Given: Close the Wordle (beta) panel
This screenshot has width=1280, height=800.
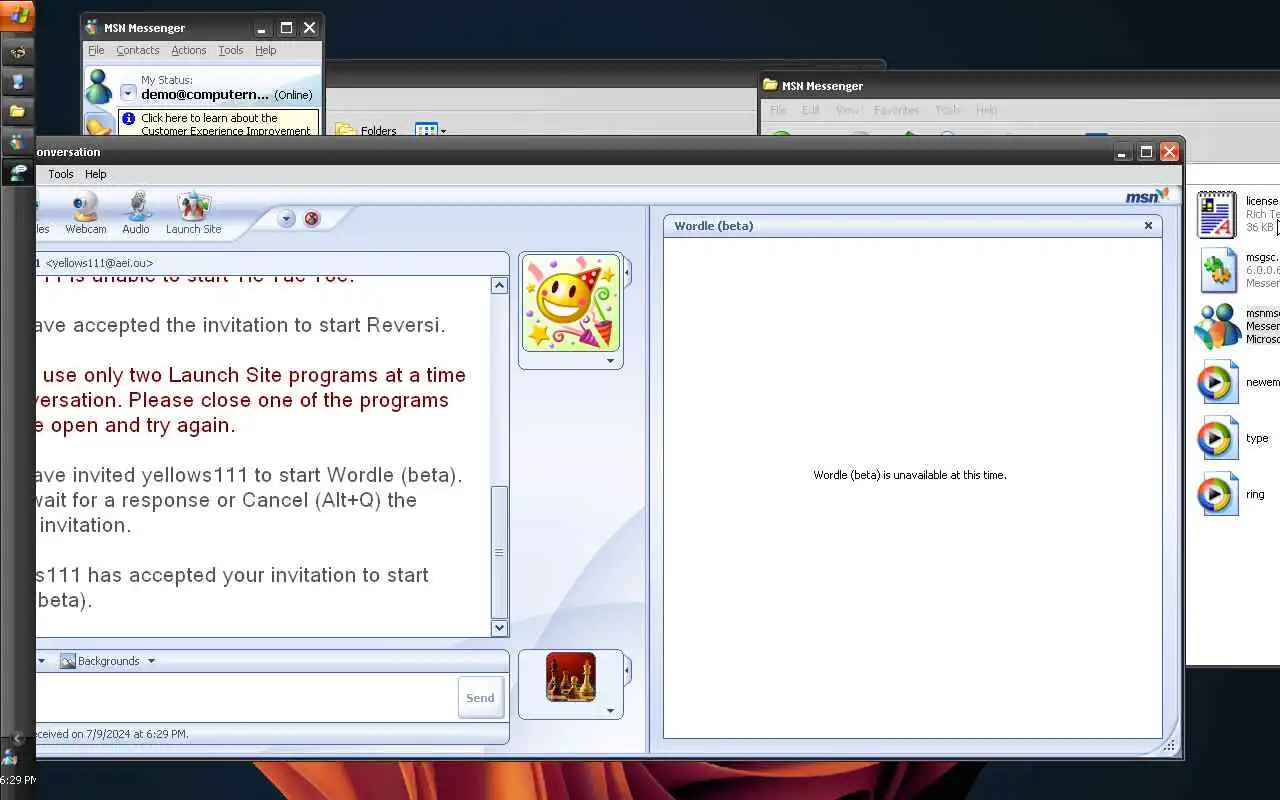Looking at the screenshot, I should pos(1148,226).
